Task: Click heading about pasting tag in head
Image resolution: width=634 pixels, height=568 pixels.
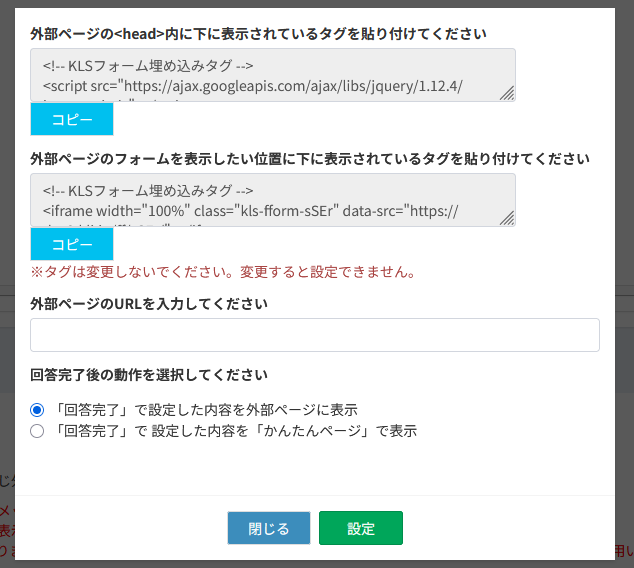Action: 258,34
